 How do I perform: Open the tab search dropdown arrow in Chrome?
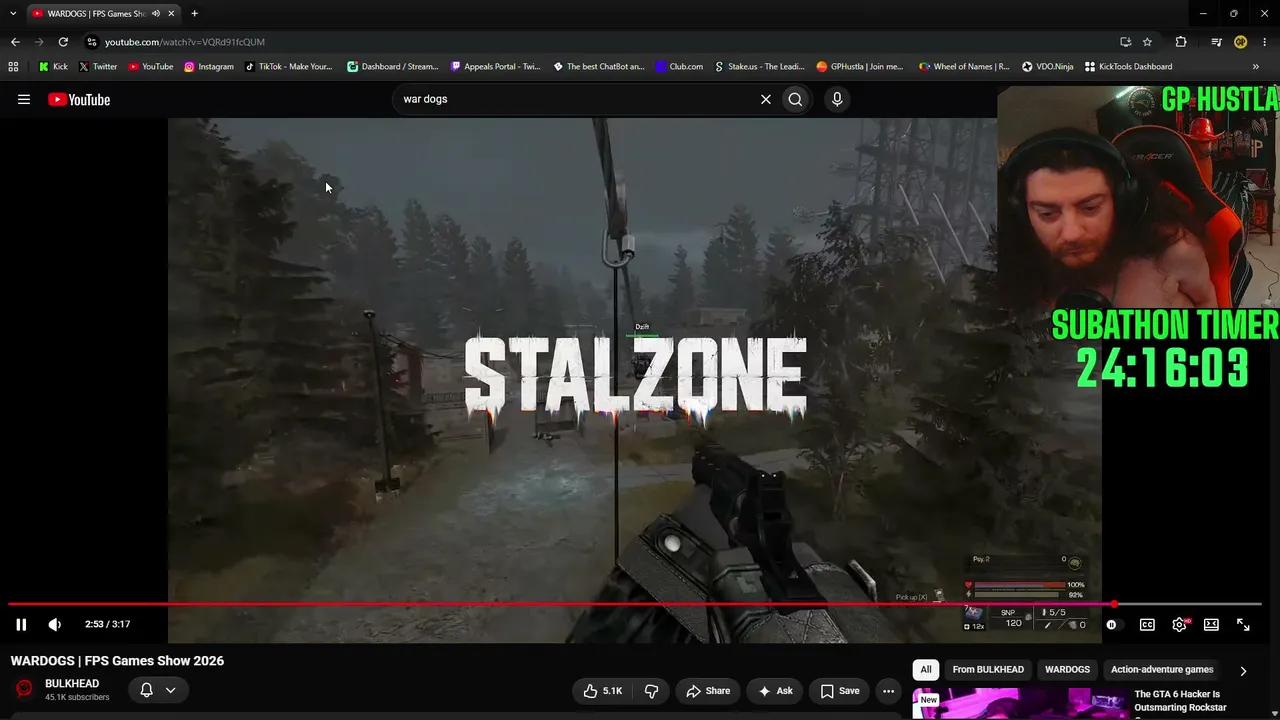[13, 13]
